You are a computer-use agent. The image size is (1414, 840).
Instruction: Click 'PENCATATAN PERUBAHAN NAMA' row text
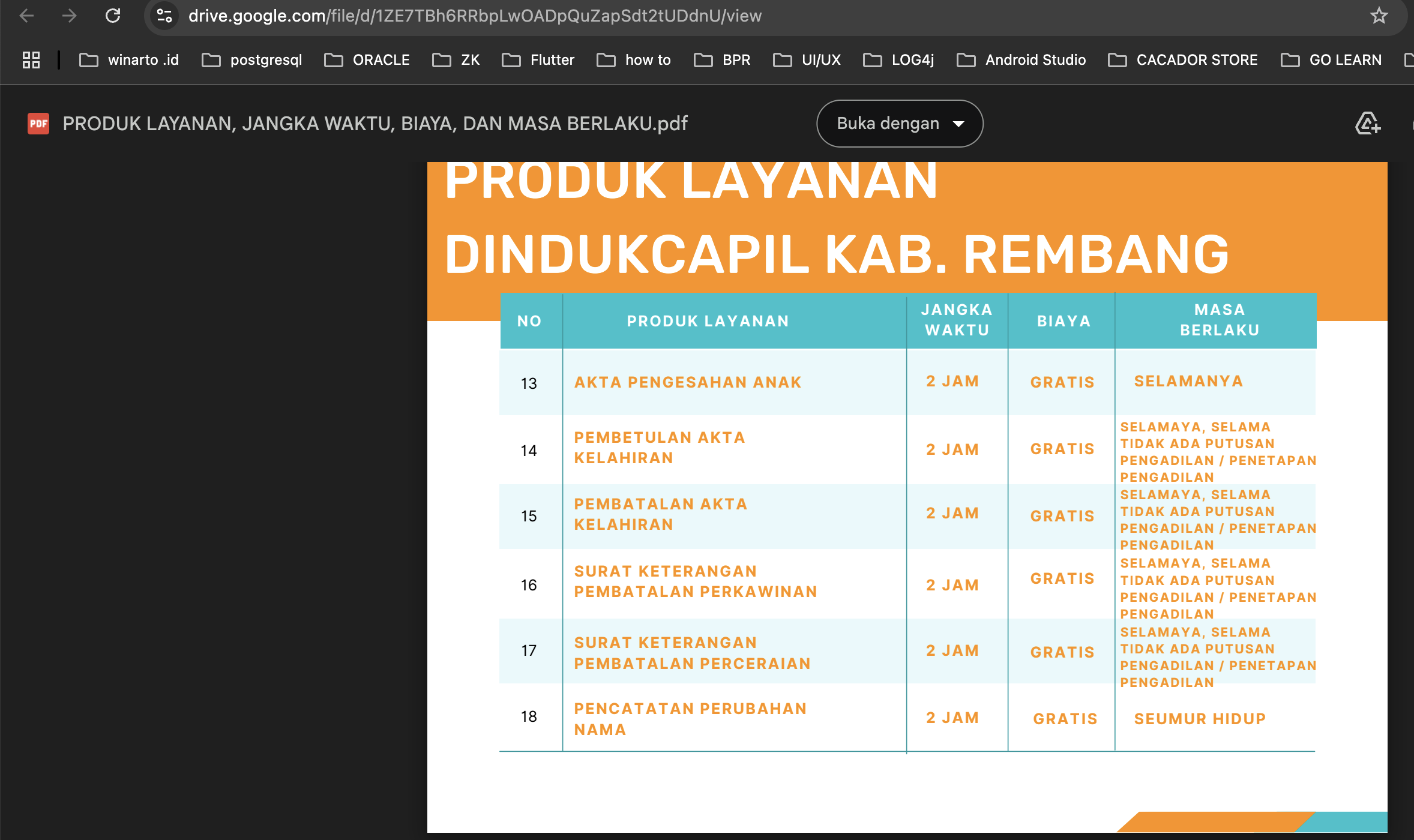(690, 719)
